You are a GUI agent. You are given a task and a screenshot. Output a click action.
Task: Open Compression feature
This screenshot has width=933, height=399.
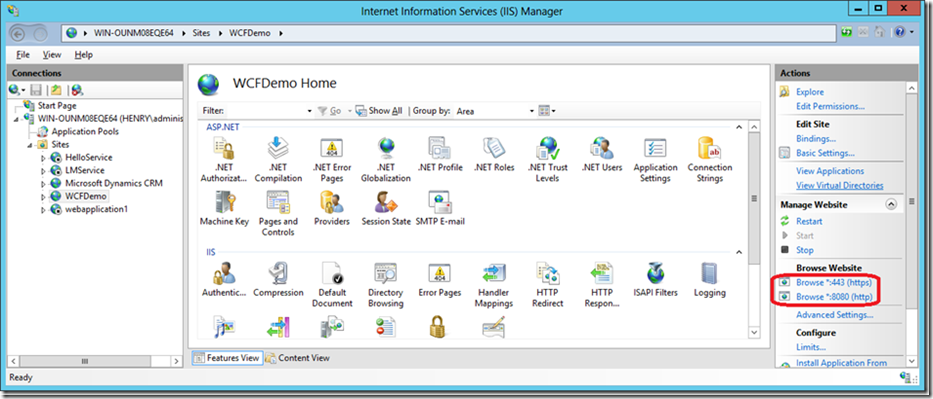click(278, 280)
